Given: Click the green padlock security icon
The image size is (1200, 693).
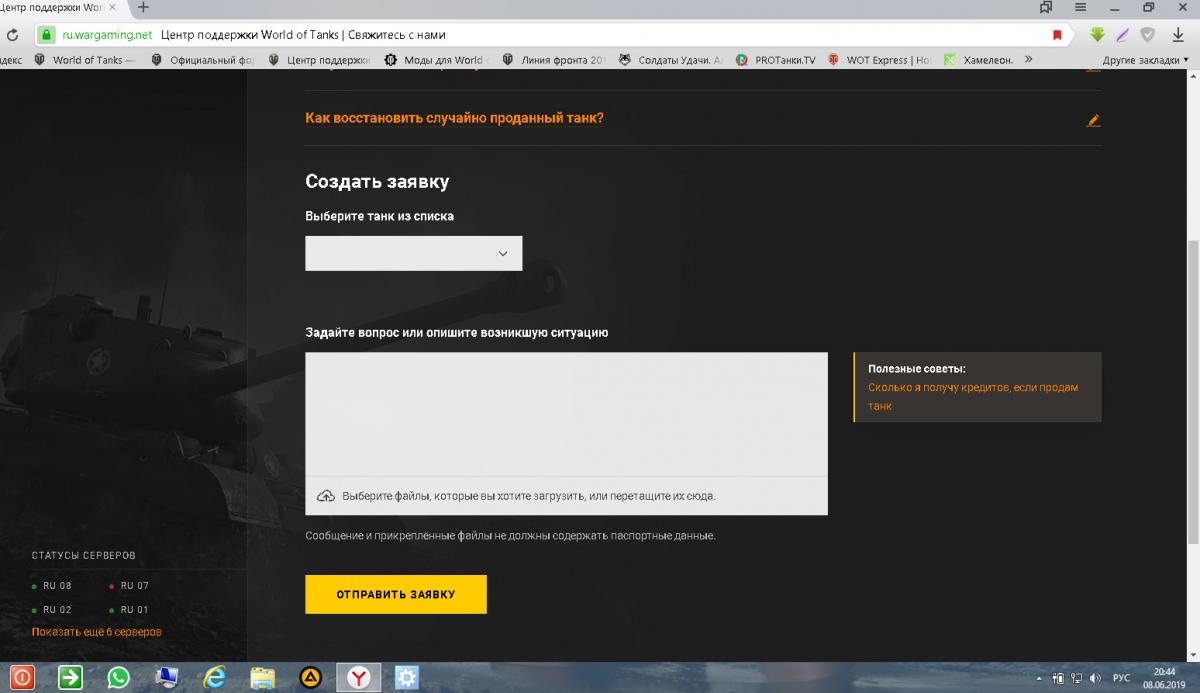Looking at the screenshot, I should [45, 34].
